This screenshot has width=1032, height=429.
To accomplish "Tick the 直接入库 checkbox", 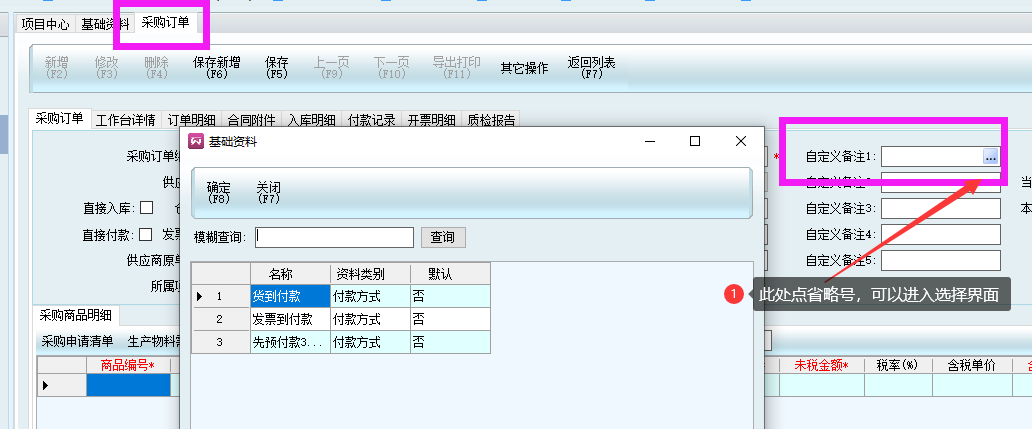I will (x=147, y=209).
